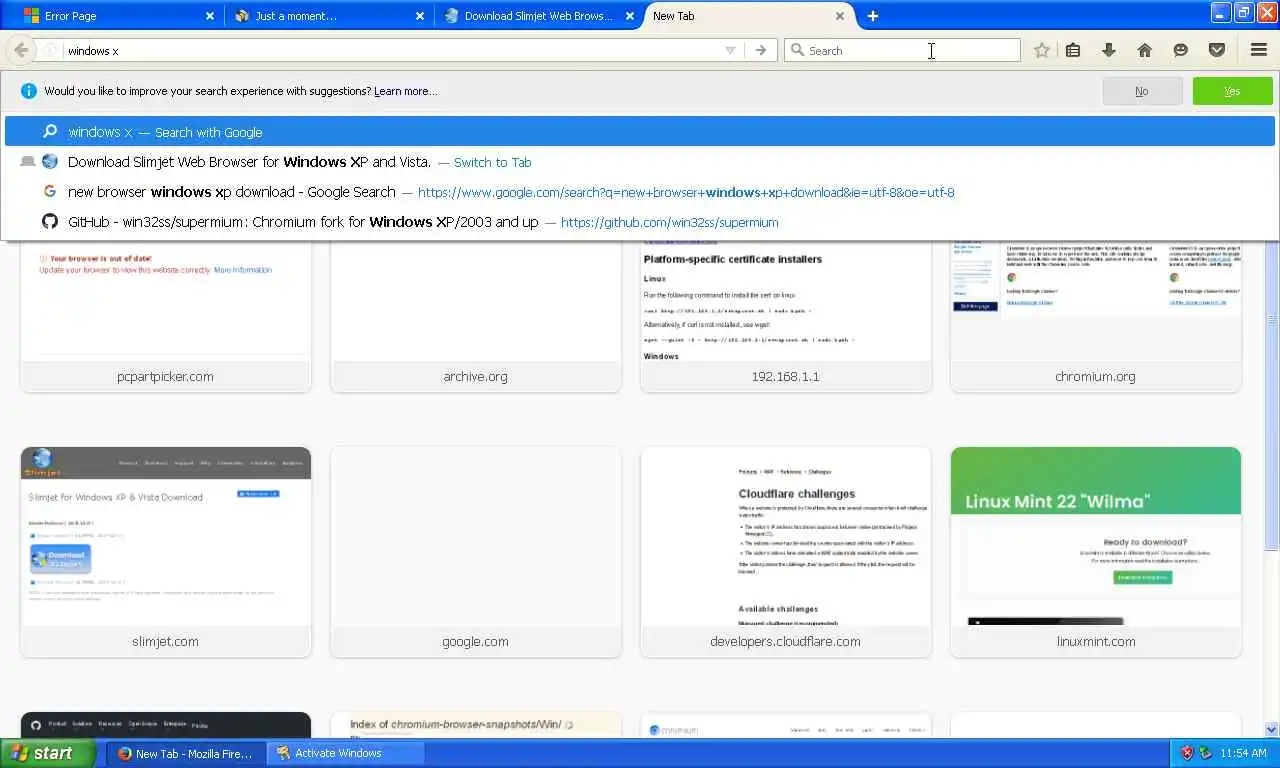Open the linuxmint.com tile
This screenshot has width=1280, height=768.
1096,552
